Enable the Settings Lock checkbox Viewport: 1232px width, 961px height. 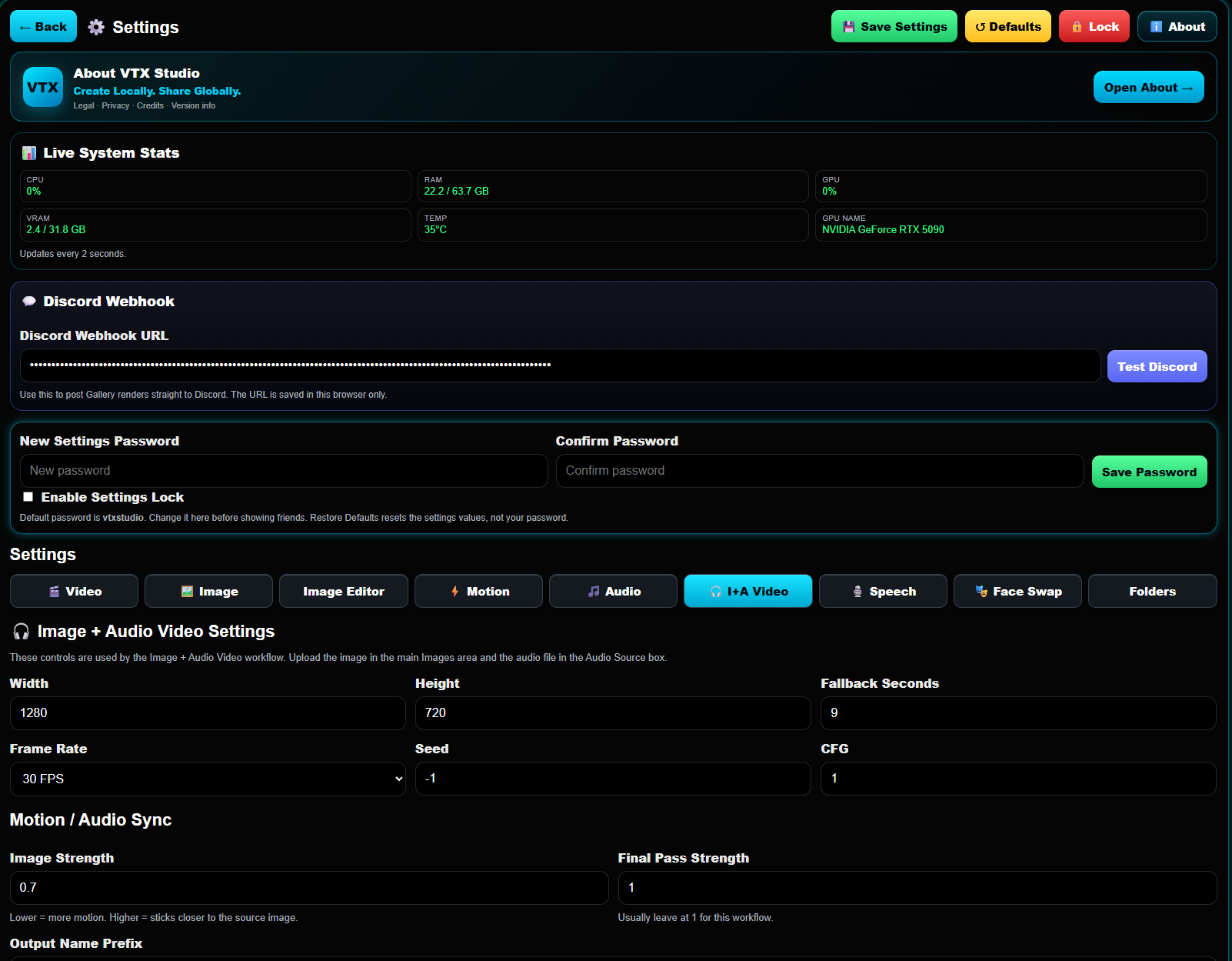pos(28,497)
